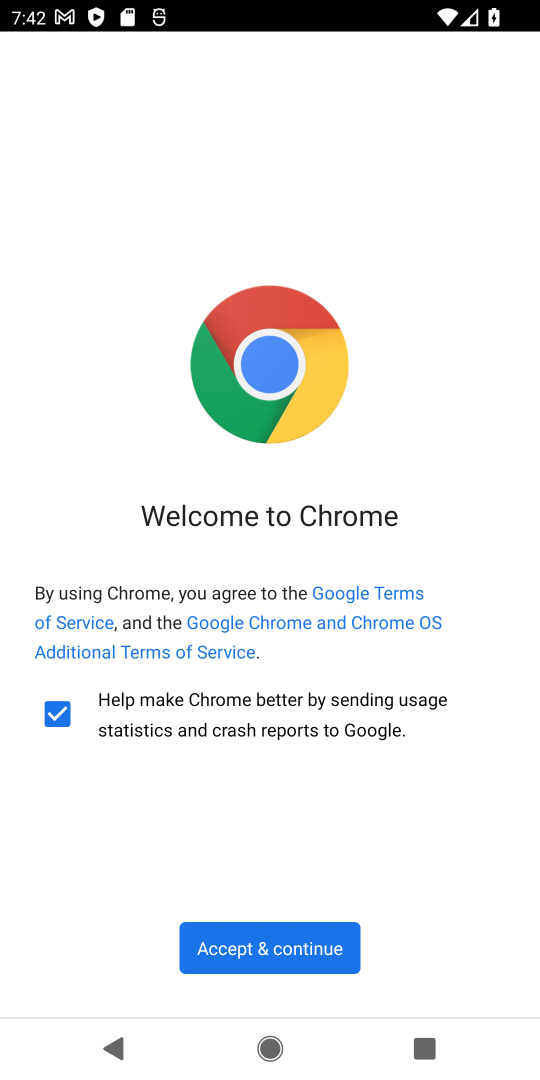Image resolution: width=540 pixels, height=1080 pixels.
Task: Tap the 'Welcome to Chrome' heading
Action: pyautogui.click(x=270, y=516)
